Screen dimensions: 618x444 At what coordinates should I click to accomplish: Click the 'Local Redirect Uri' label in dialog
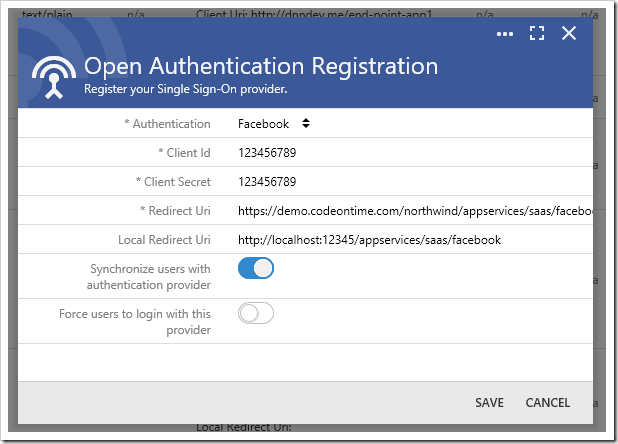pyautogui.click(x=164, y=240)
